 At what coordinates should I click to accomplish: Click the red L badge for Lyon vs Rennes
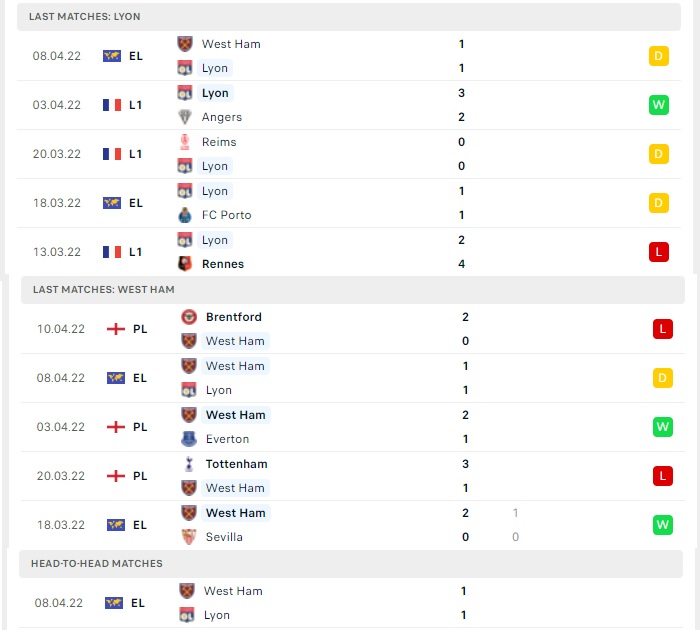(x=658, y=252)
